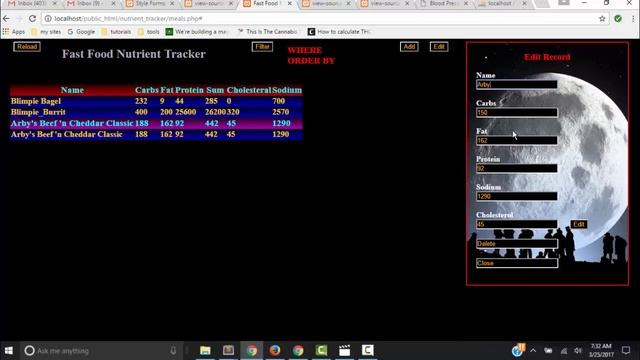The image size is (640, 360).
Task: Click the Filter button
Action: pos(262,47)
